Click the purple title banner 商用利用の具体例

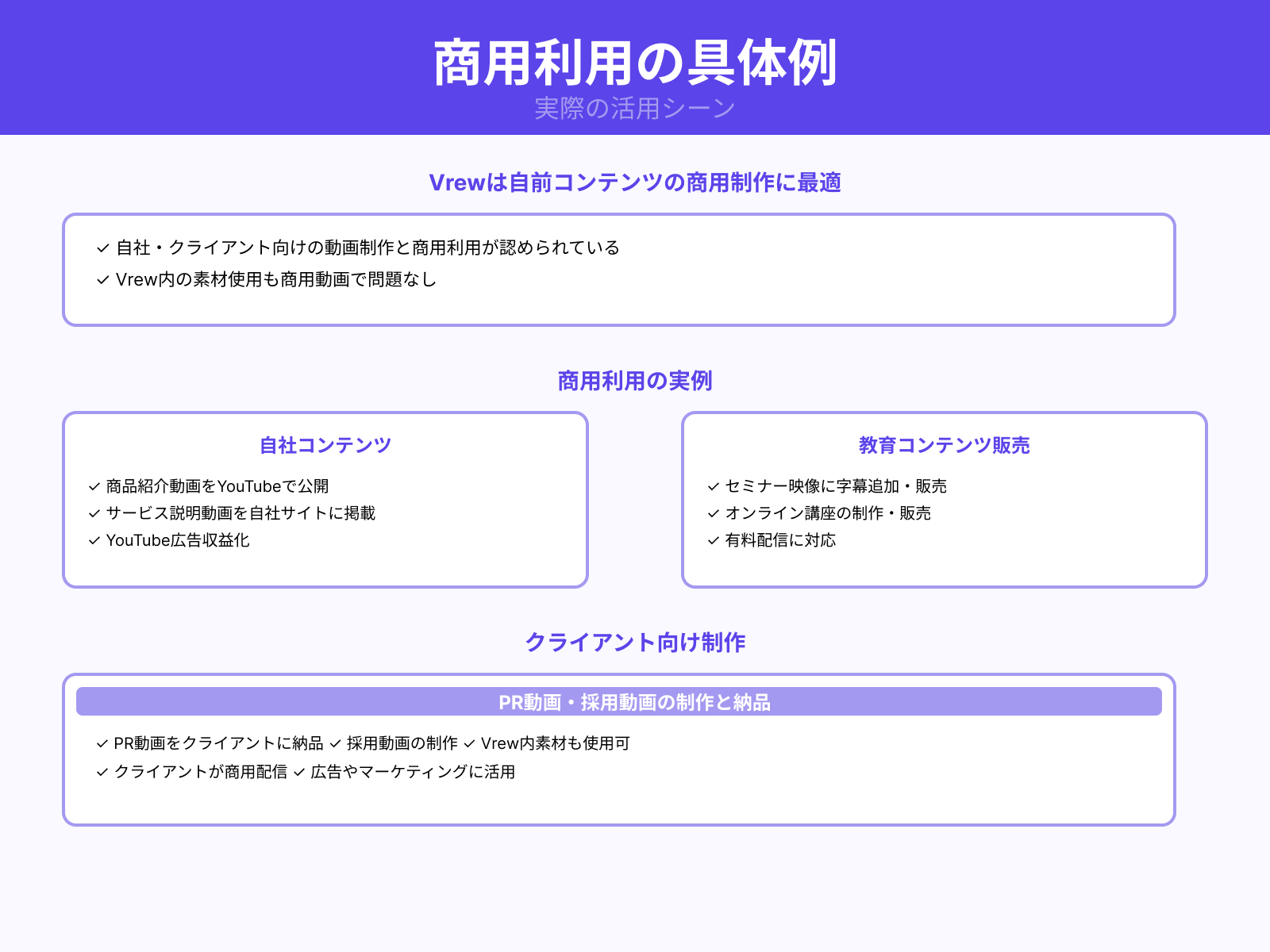tap(635, 59)
